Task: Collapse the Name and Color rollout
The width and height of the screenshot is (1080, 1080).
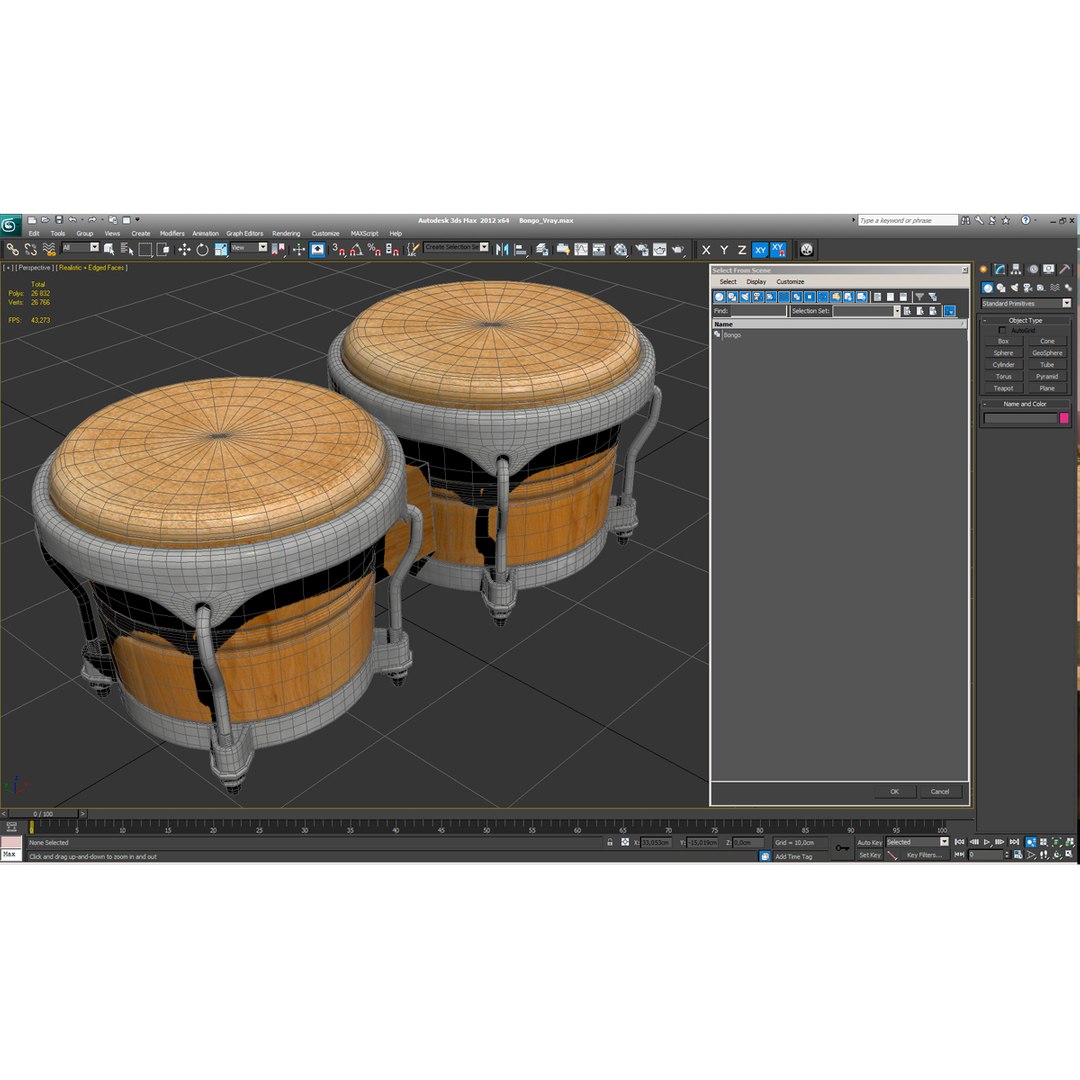Action: click(1025, 404)
